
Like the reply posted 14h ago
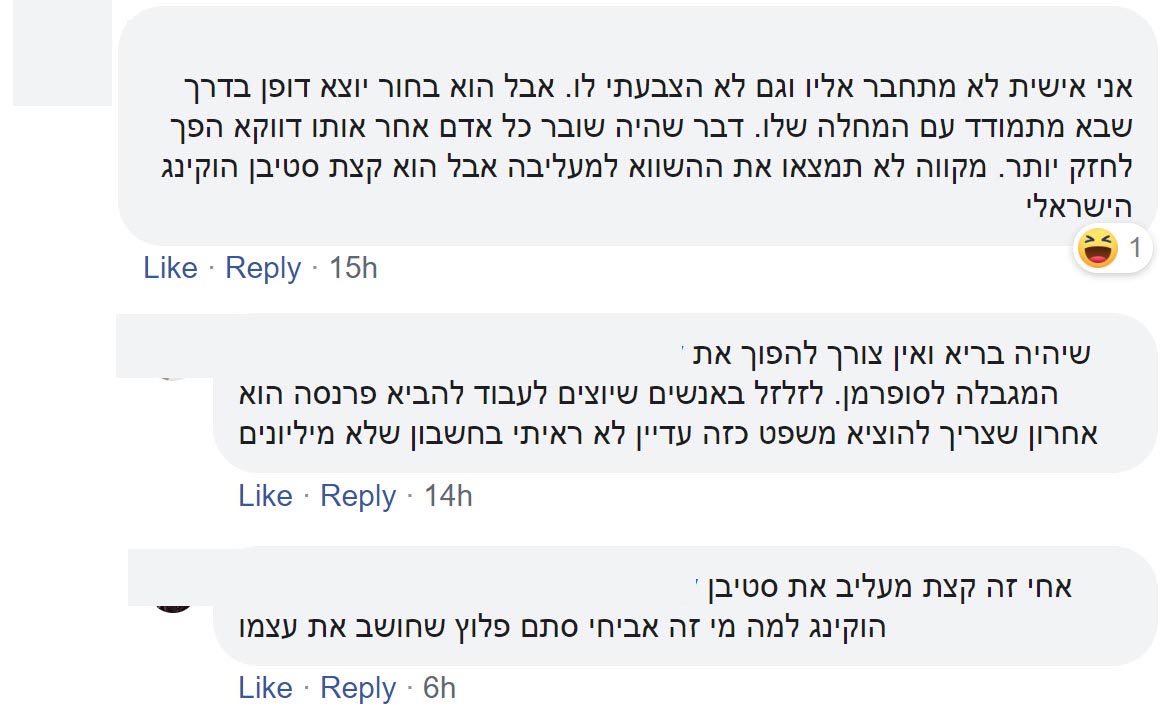point(265,496)
